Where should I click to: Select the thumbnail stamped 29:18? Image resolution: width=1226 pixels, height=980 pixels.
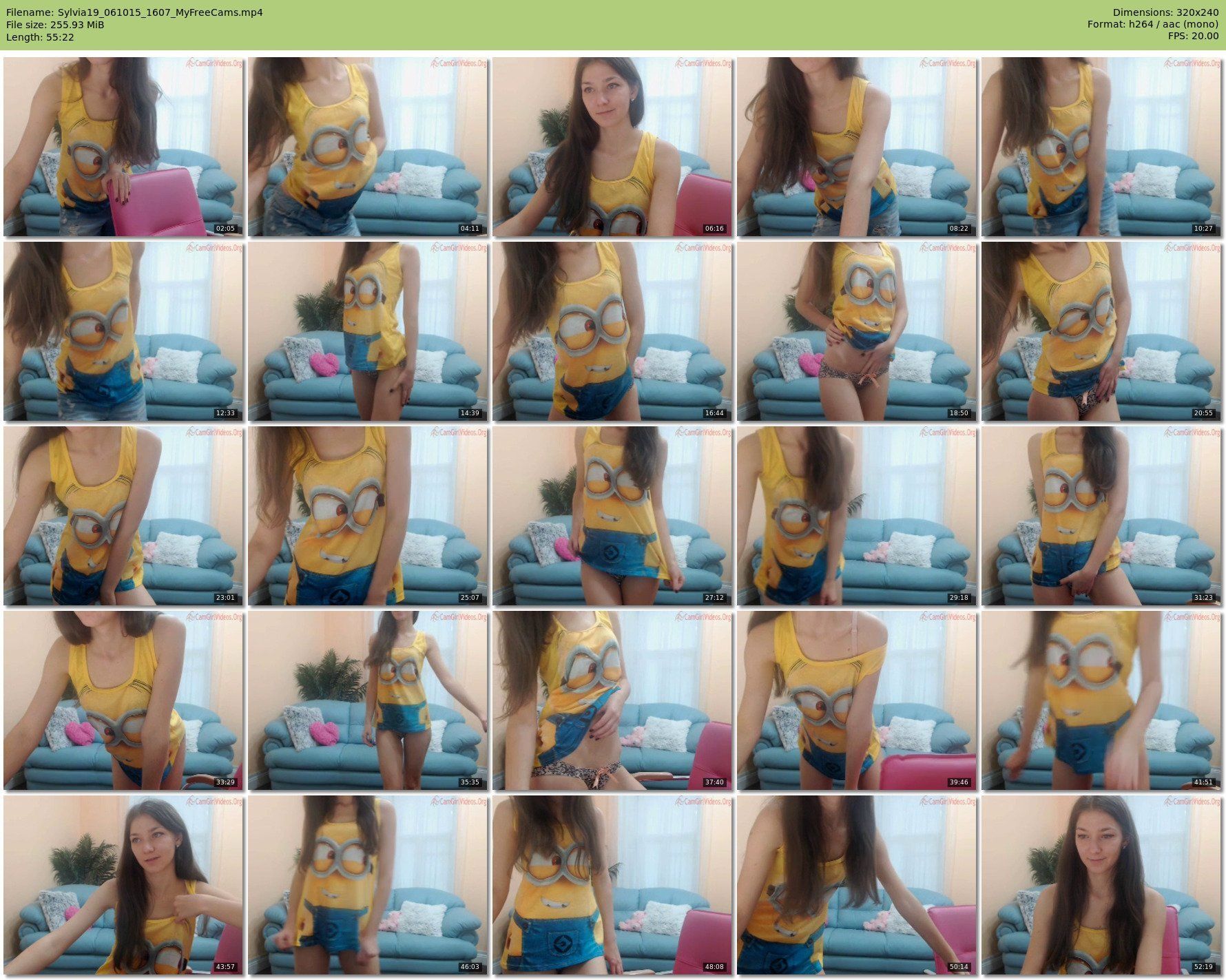pyautogui.click(x=857, y=516)
